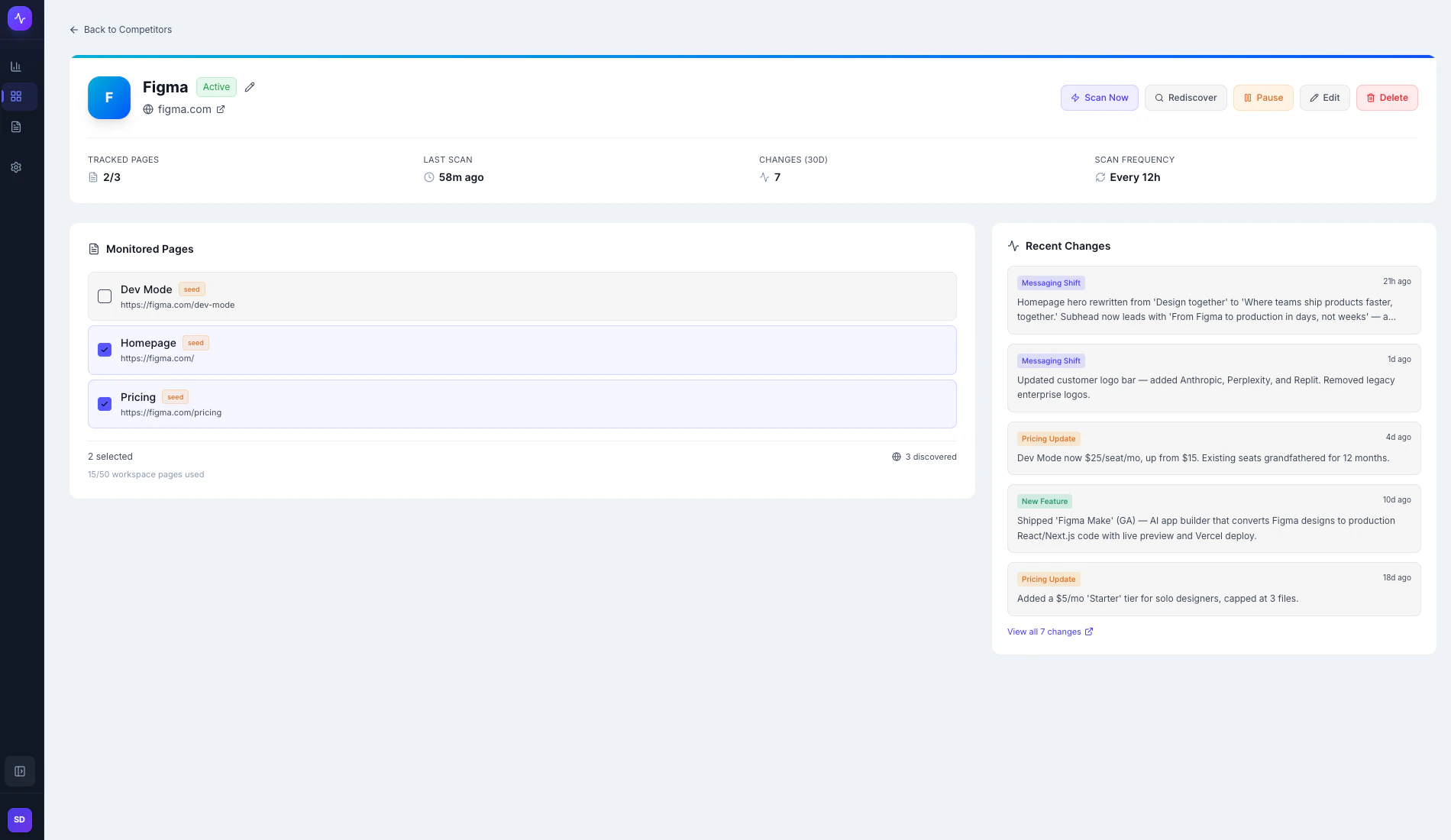1451x840 pixels.
Task: Open the analytics bar chart sidebar icon
Action: click(16, 66)
